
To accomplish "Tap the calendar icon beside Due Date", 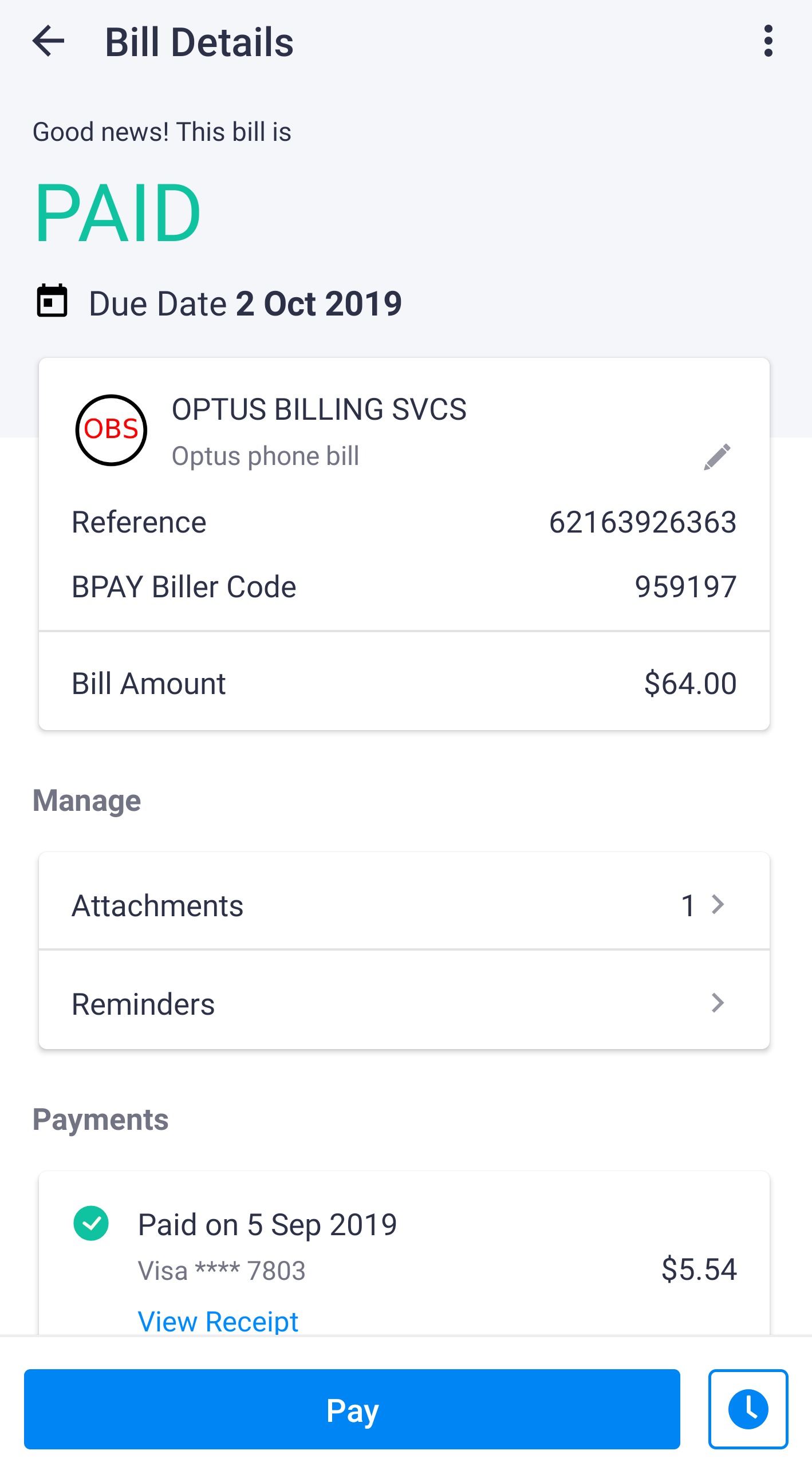I will [52, 301].
